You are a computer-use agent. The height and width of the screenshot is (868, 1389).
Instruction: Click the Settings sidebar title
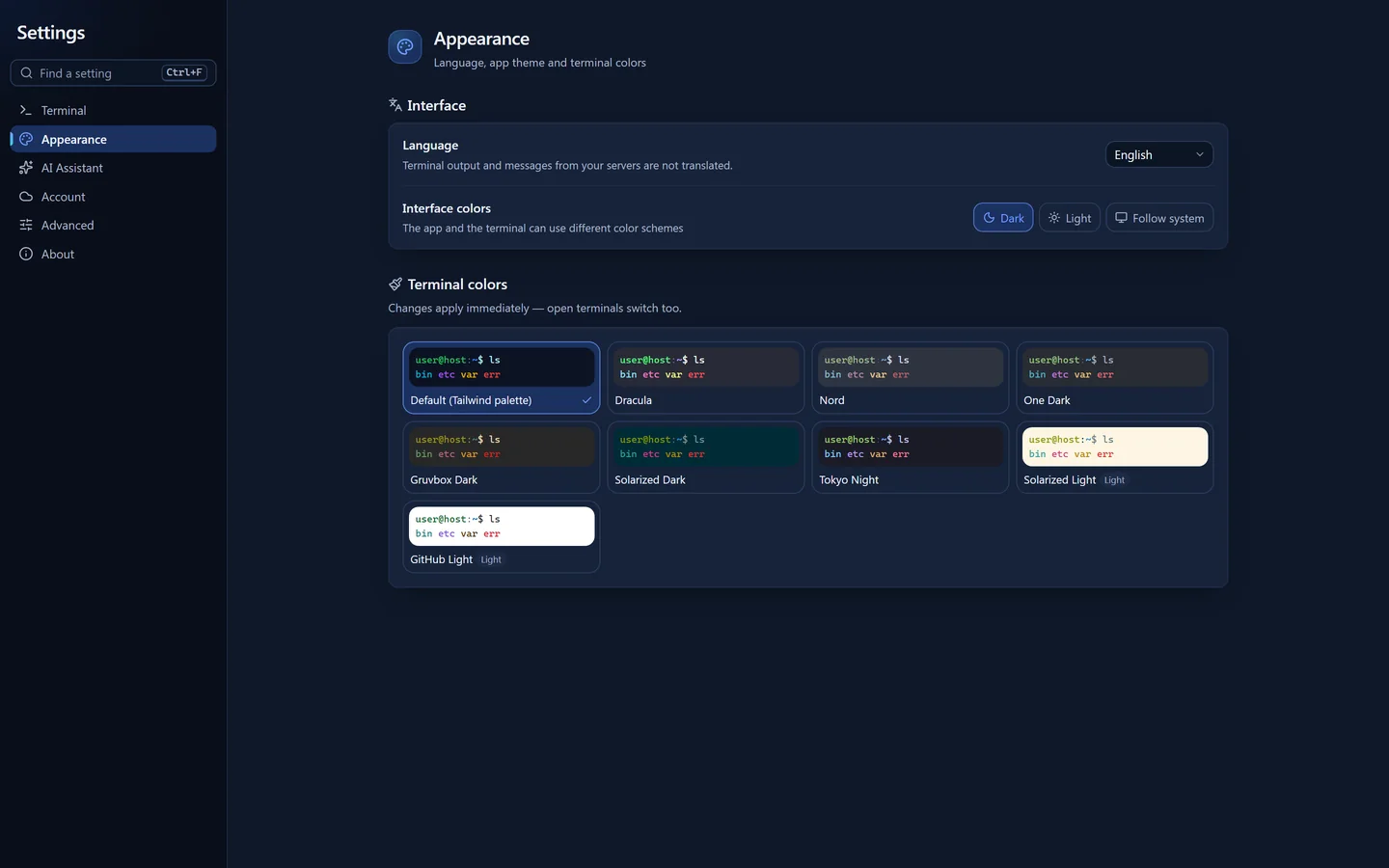(51, 33)
